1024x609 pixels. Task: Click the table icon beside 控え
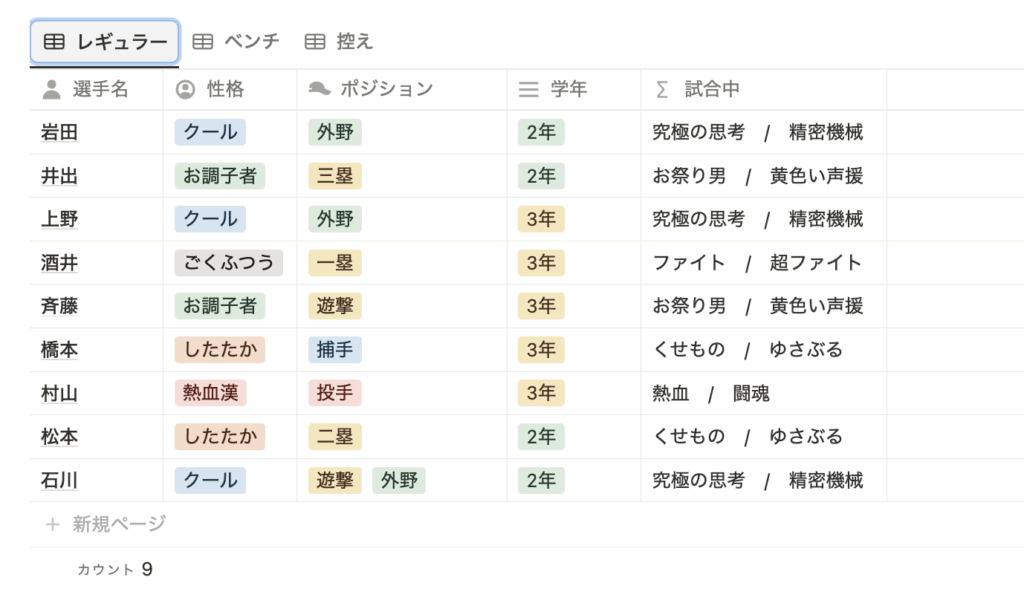pyautogui.click(x=315, y=42)
